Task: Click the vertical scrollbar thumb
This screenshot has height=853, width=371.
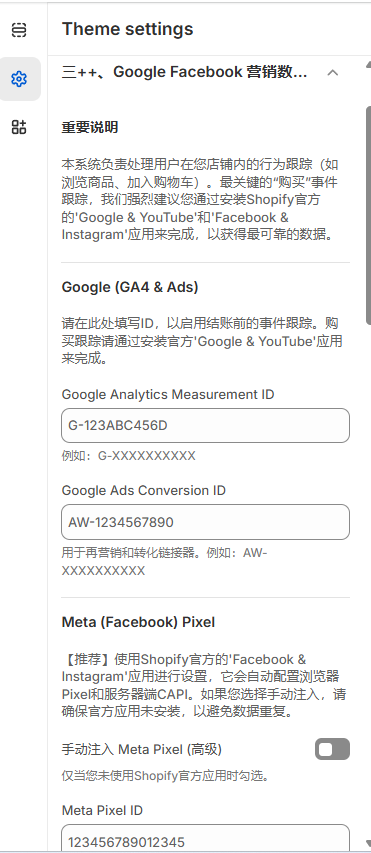Action: point(368,215)
